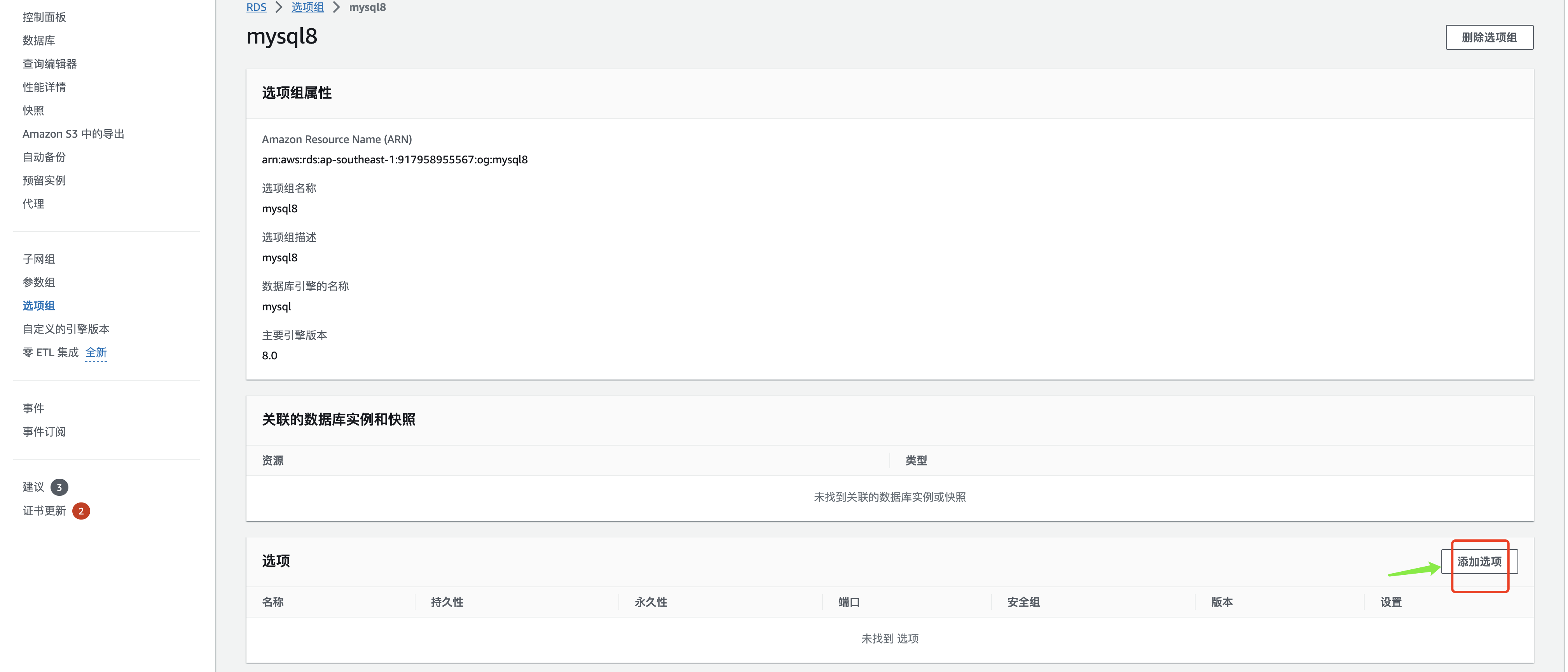Select 子网组 in the navigation
Viewport: 1568px width, 672px height.
[x=39, y=259]
